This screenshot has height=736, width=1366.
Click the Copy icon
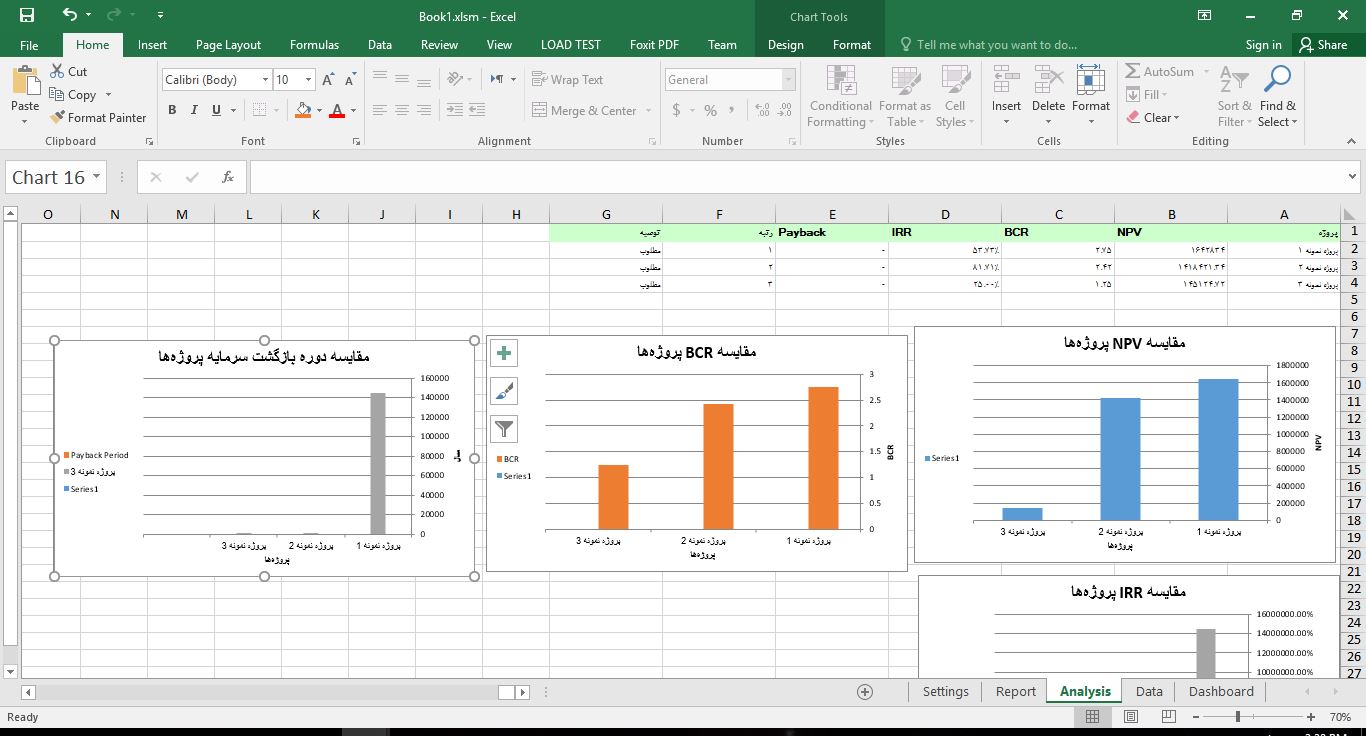coord(56,94)
